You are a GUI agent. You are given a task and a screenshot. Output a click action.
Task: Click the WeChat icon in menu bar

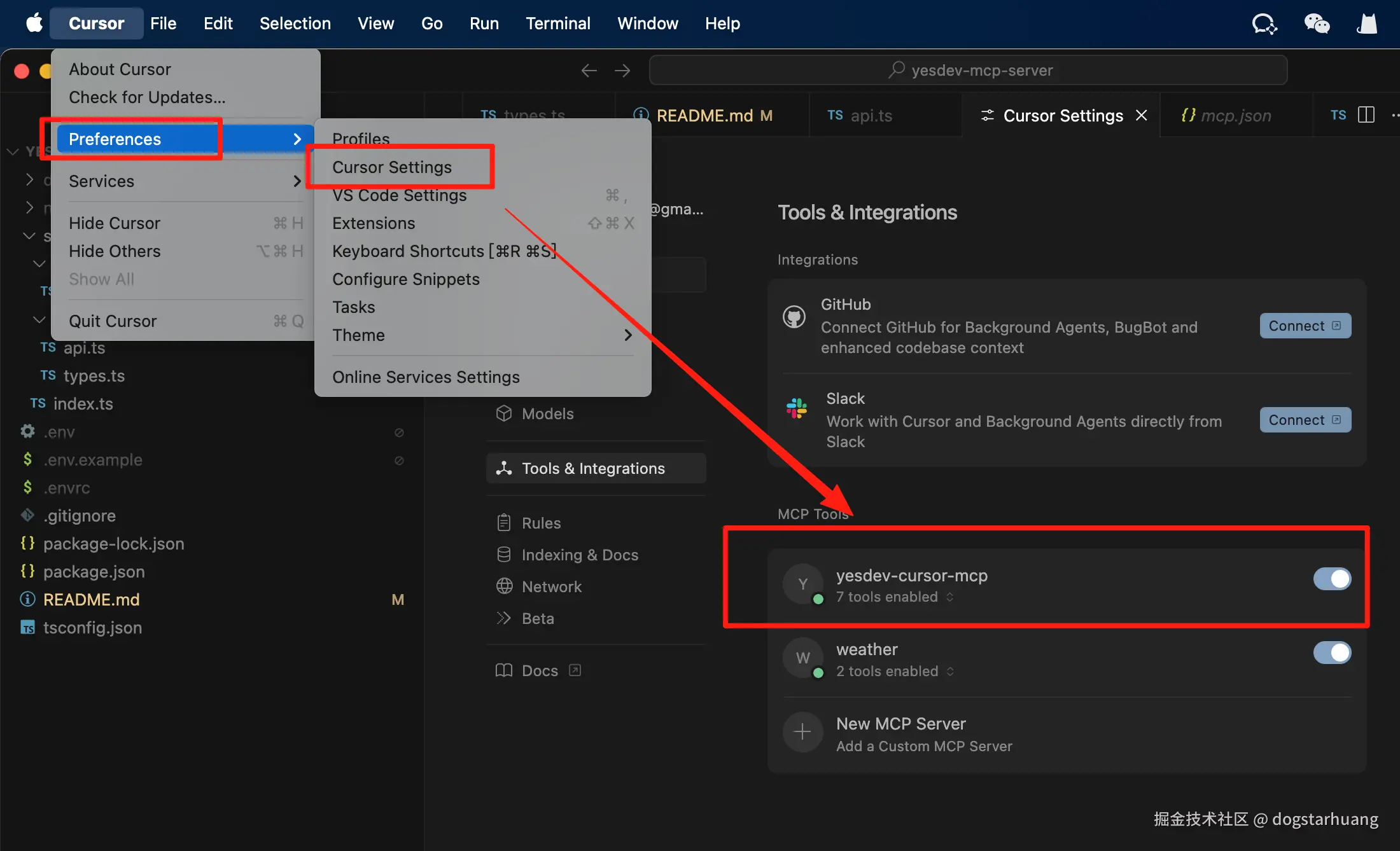pos(1317,24)
